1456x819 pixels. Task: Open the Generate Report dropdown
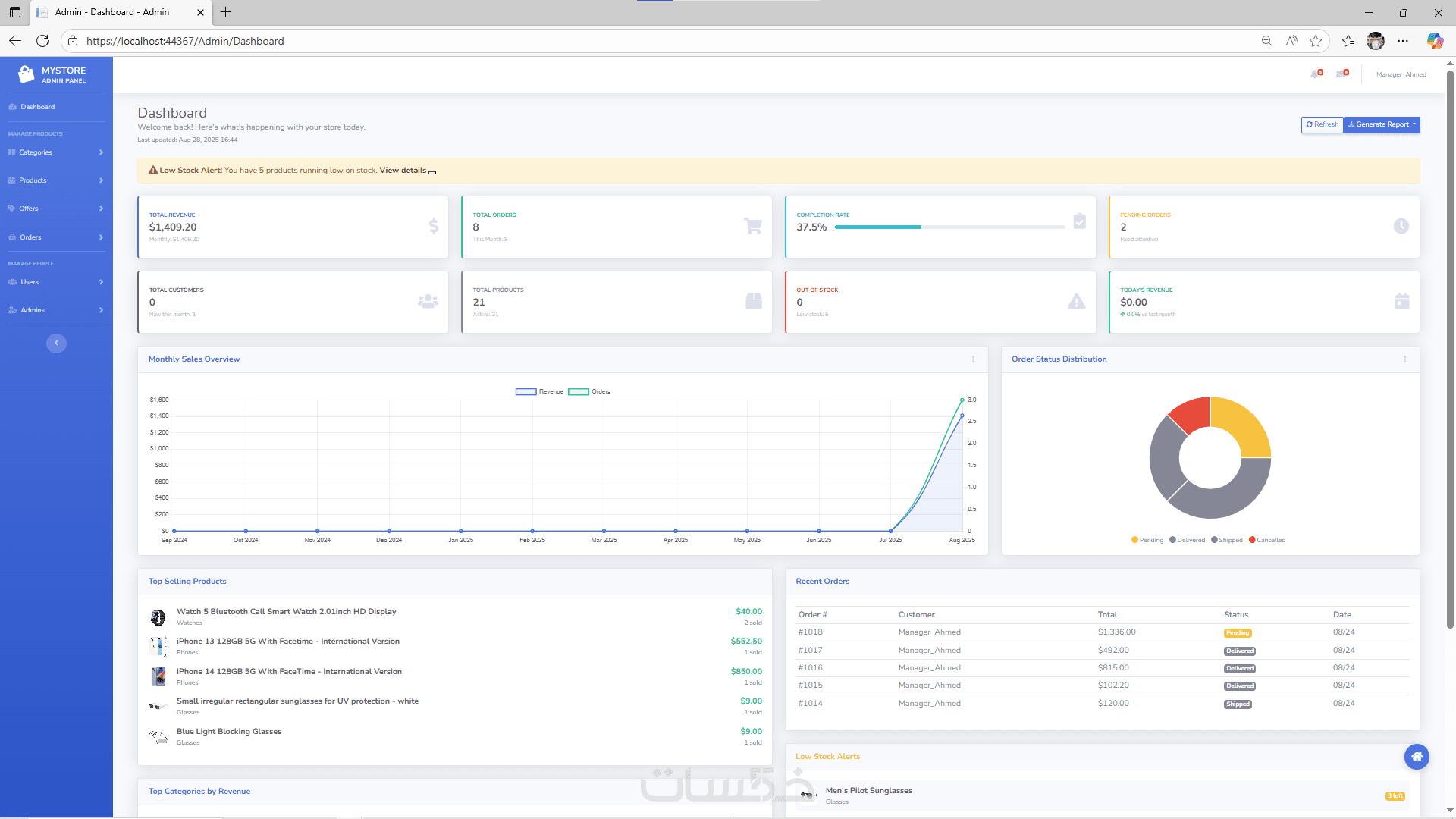(1382, 124)
